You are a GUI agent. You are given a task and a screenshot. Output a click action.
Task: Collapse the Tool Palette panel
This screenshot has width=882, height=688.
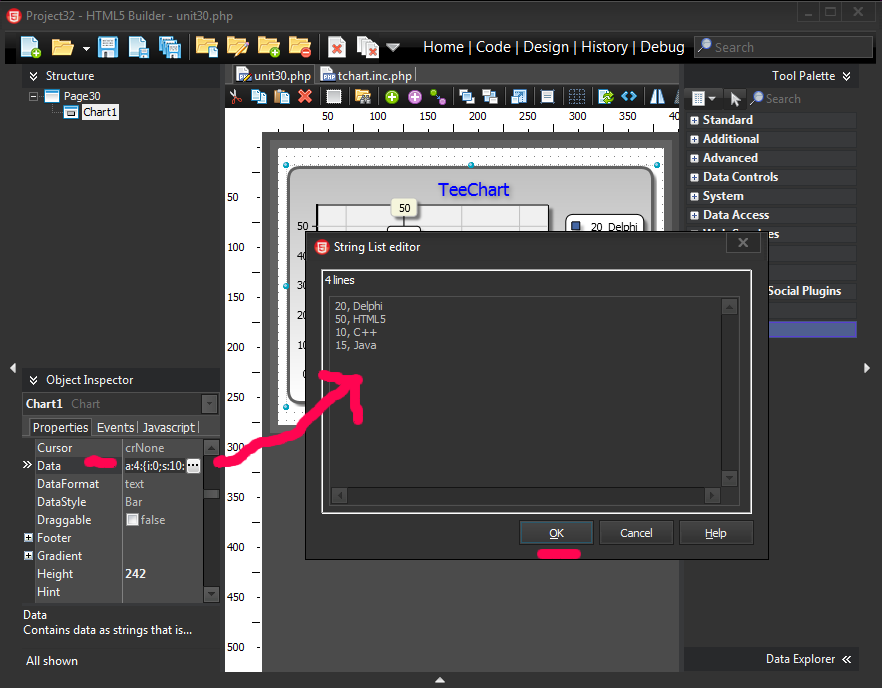tap(847, 76)
